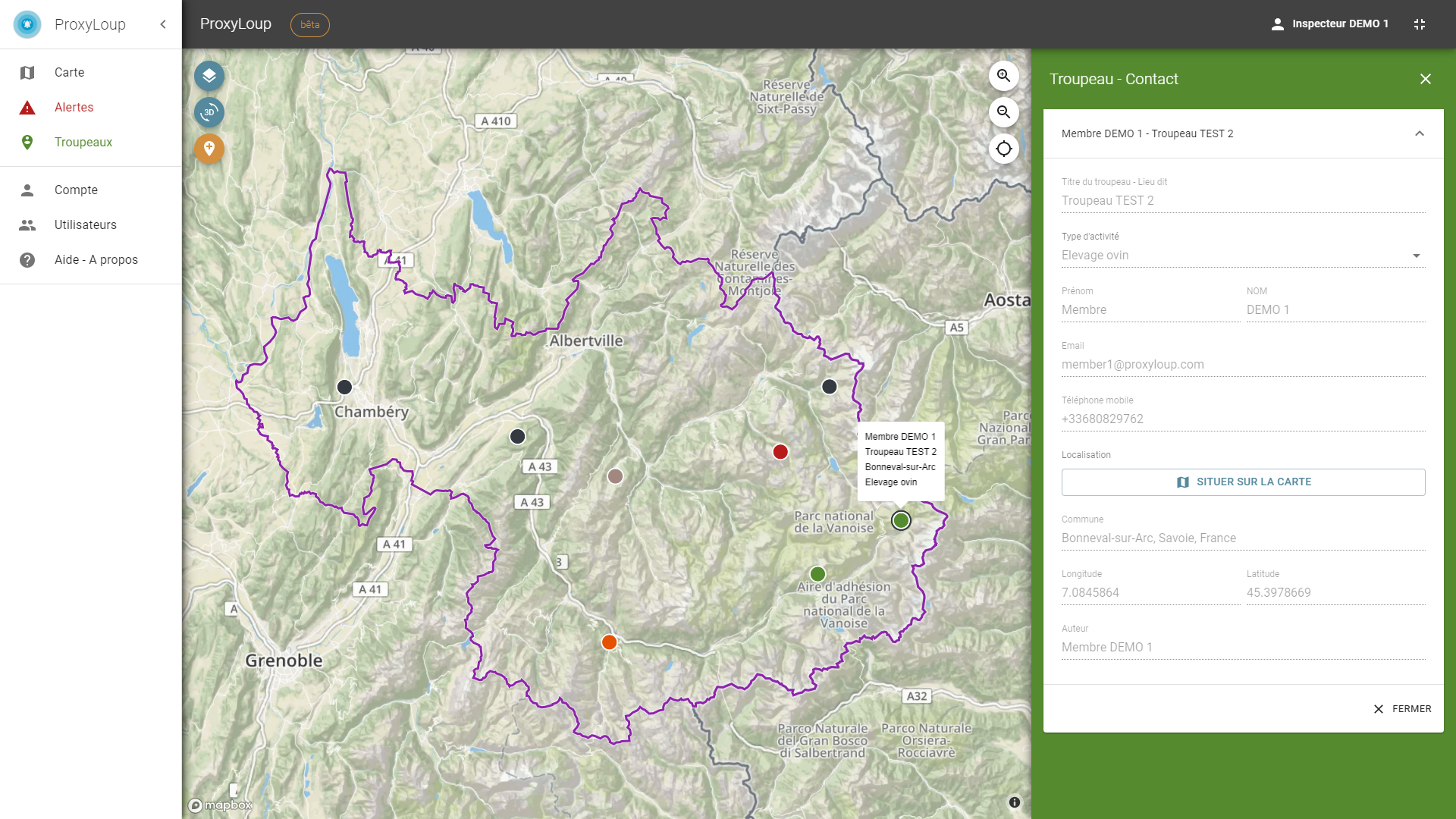
Task: Select the brownish-grey map marker
Action: (x=615, y=476)
